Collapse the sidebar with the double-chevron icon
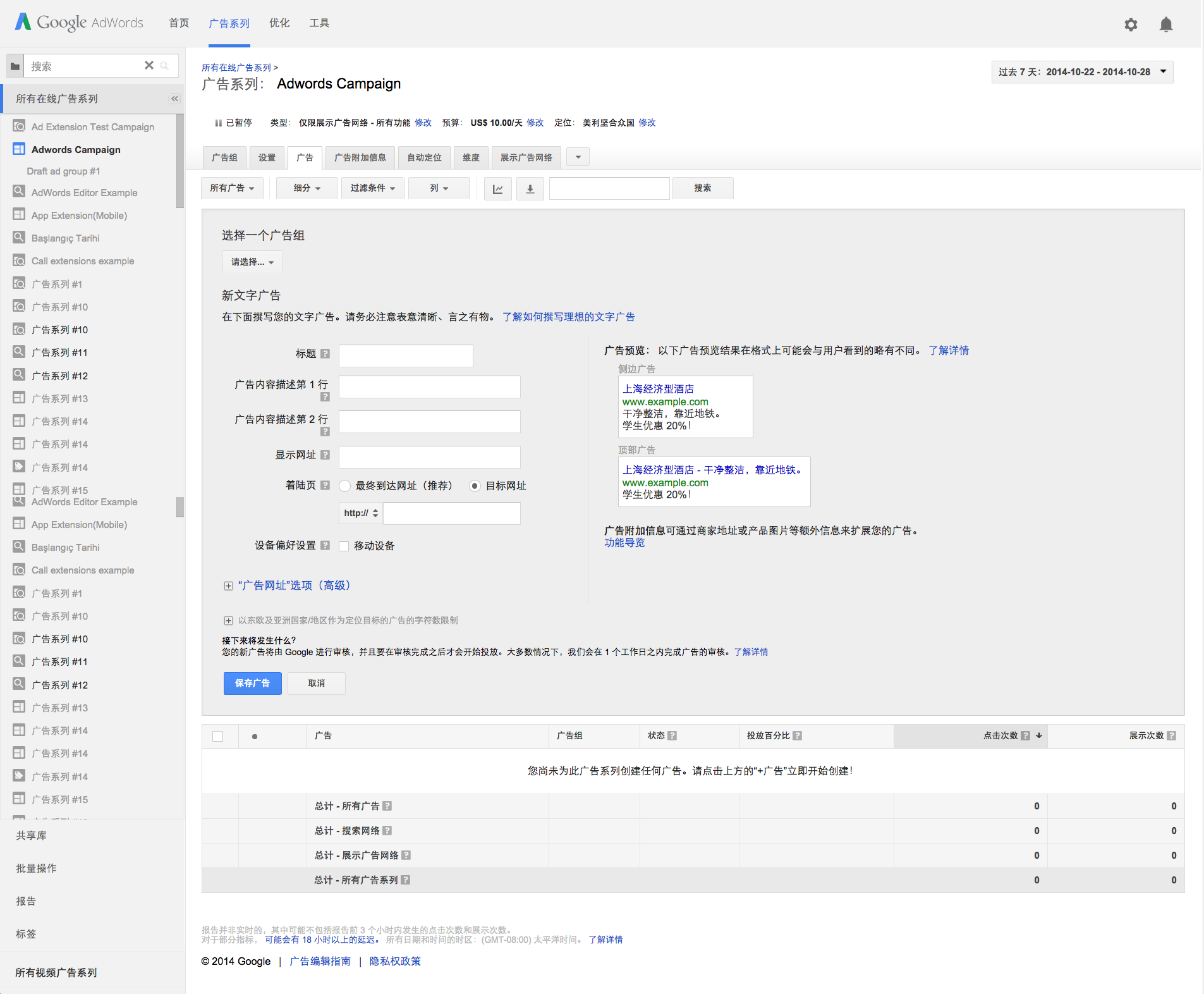Viewport: 1204px width, 994px height. [x=174, y=99]
